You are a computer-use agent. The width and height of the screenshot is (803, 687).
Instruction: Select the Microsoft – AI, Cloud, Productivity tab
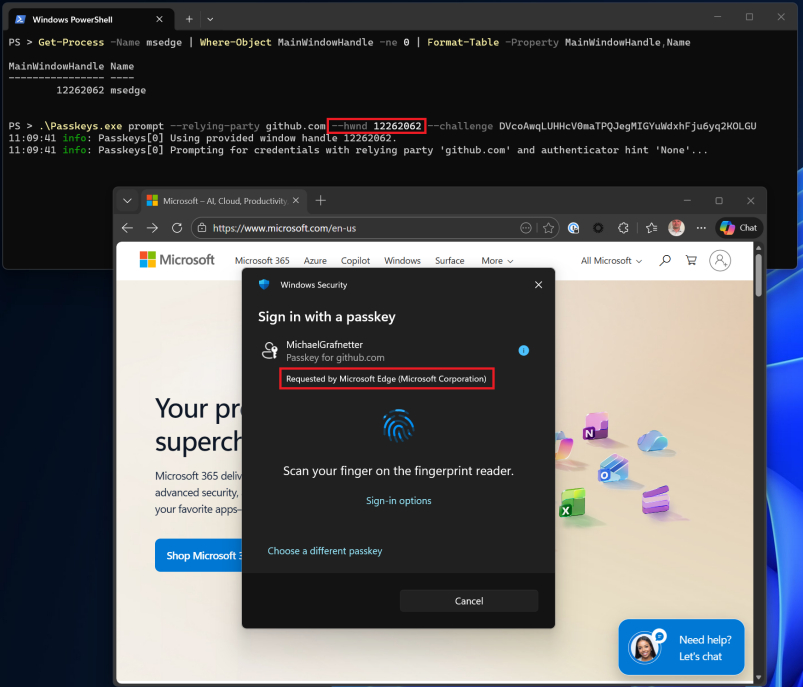224,201
